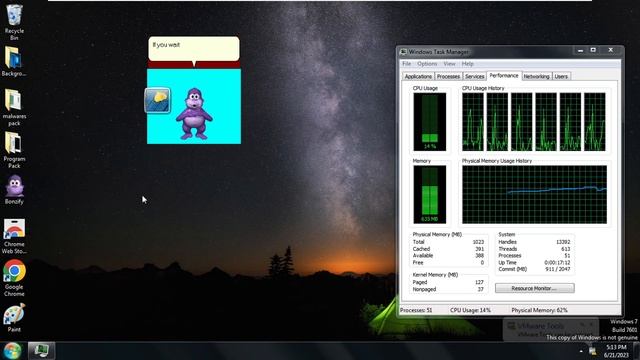Close the Windows Task Manager window
Image resolution: width=640 pixels, height=360 pixels.
(x=611, y=50)
